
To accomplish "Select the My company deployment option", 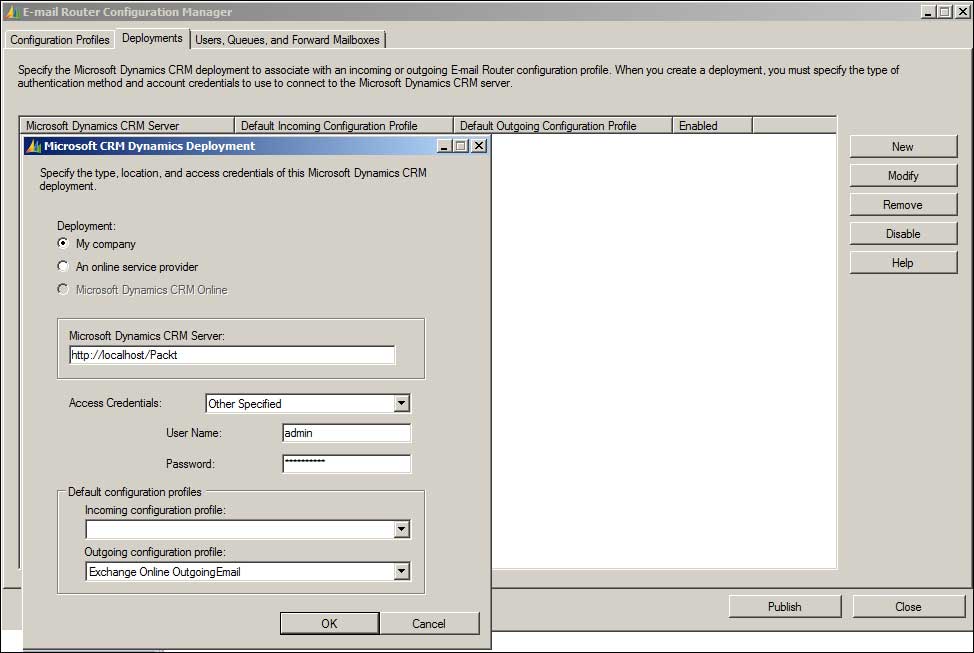I will (64, 243).
